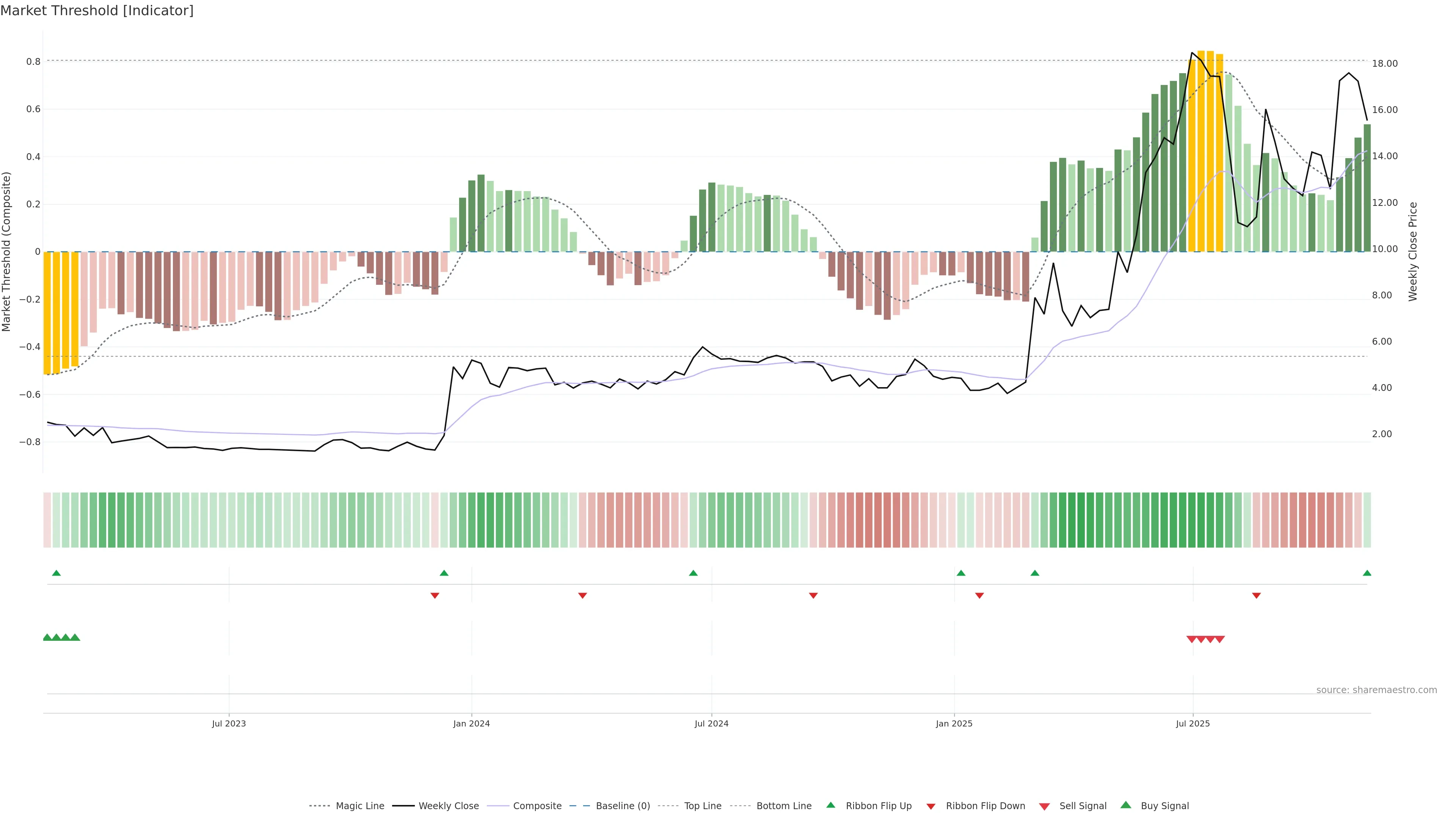
Task: Click the rightmost green ribbon flip up marker
Action: click(1367, 573)
